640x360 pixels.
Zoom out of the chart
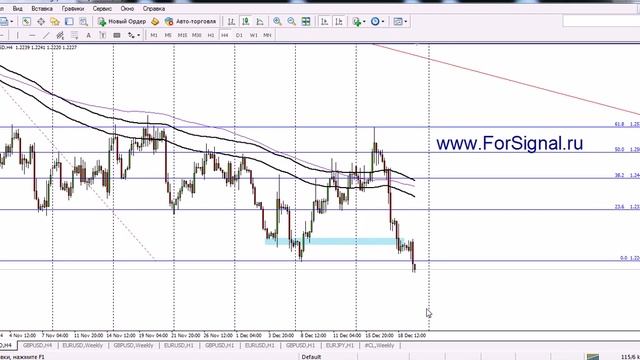(x=291, y=22)
